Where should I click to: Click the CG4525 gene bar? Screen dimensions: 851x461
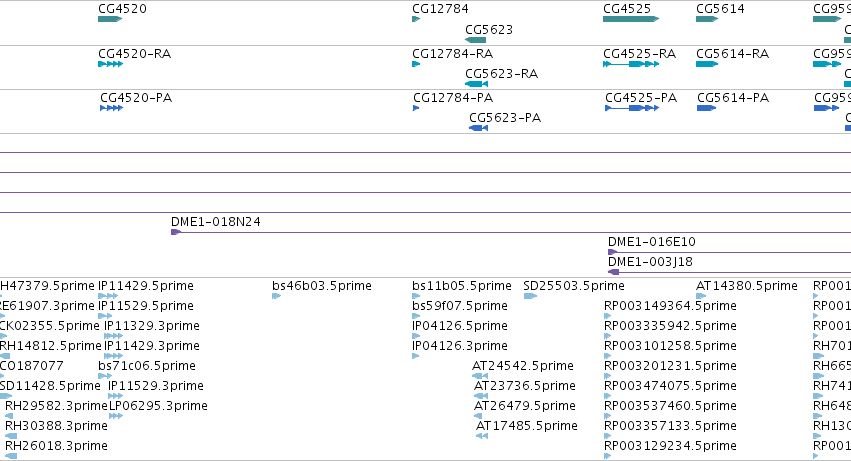[x=631, y=19]
